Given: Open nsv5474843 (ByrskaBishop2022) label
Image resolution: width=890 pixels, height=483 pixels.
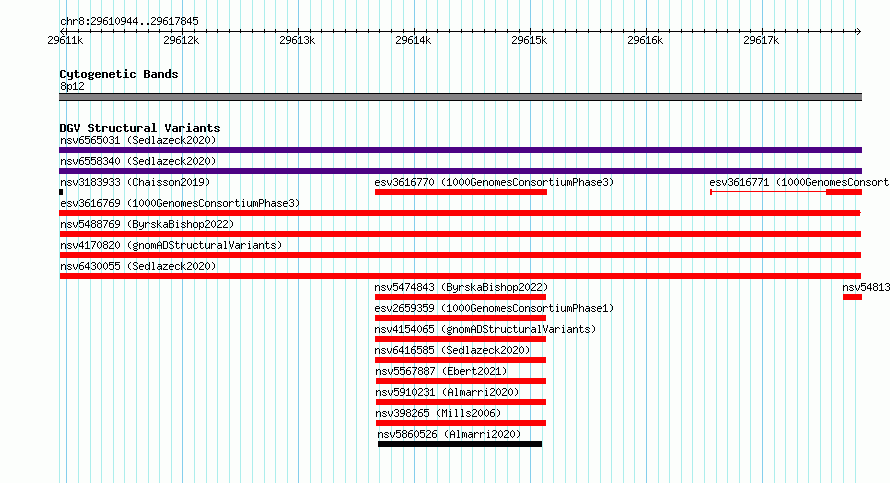Looking at the screenshot, I should tap(461, 287).
